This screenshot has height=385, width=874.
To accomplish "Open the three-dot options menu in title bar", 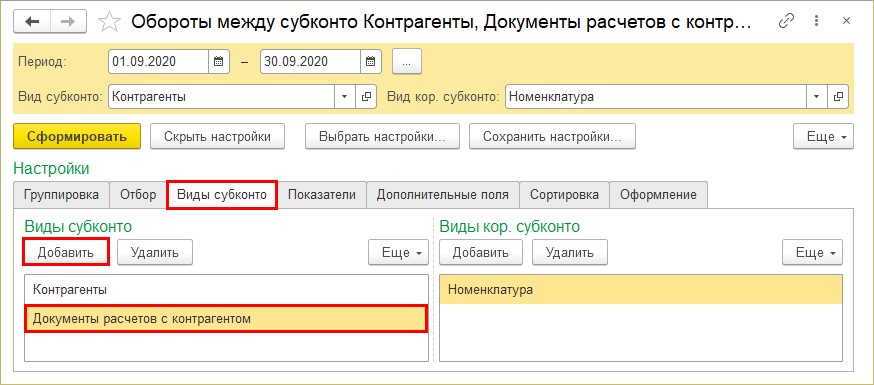I will pyautogui.click(x=817, y=22).
